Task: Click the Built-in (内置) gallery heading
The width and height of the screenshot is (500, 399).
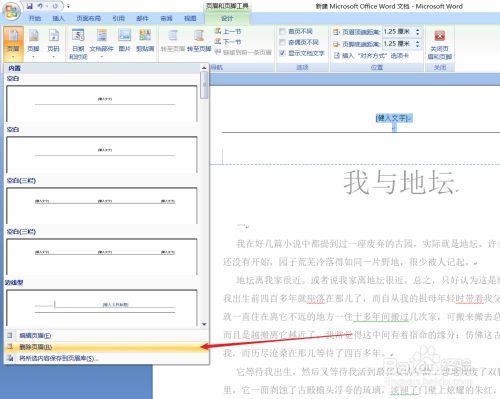Action: [15, 68]
